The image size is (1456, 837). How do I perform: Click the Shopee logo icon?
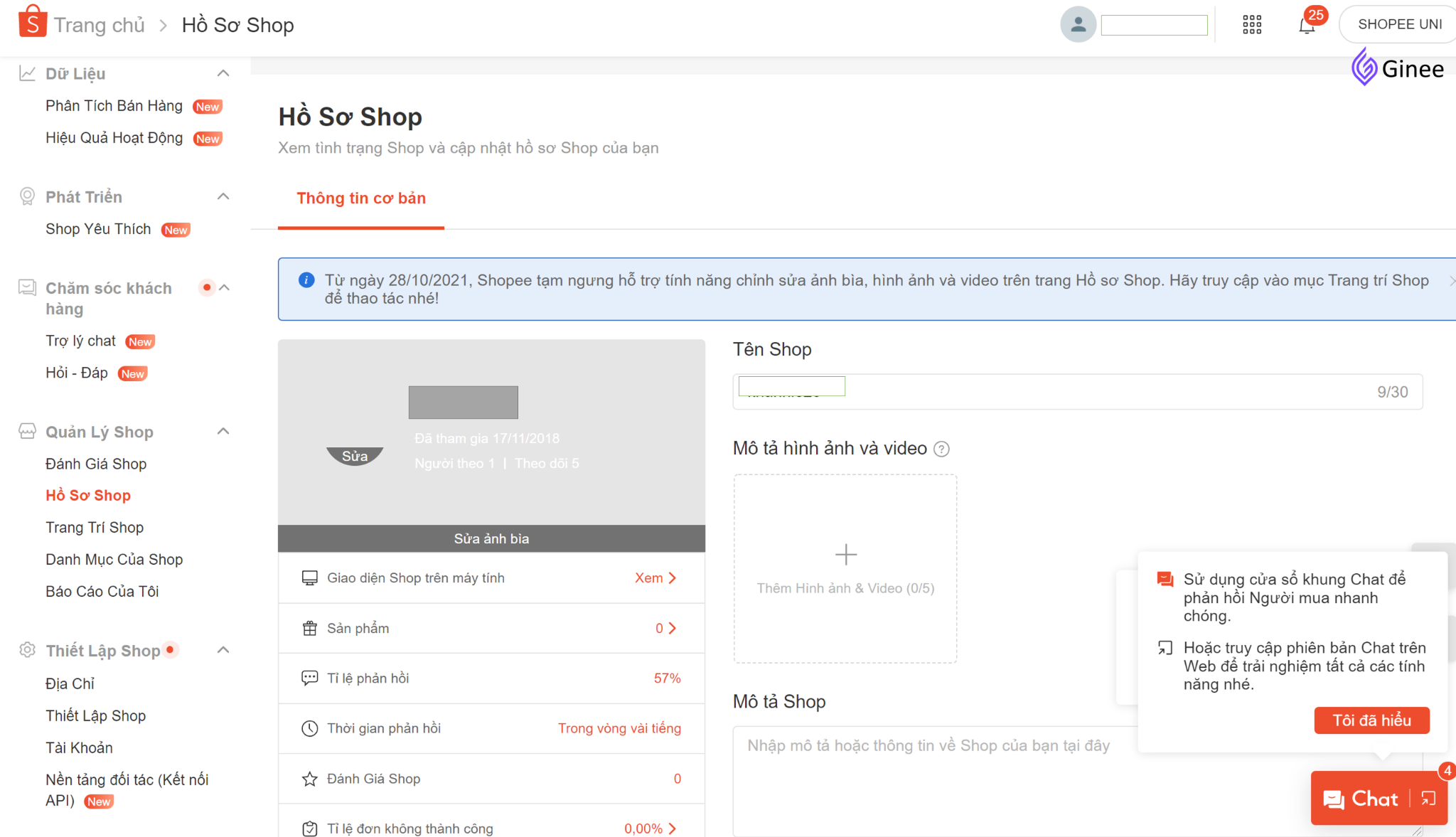[32, 21]
